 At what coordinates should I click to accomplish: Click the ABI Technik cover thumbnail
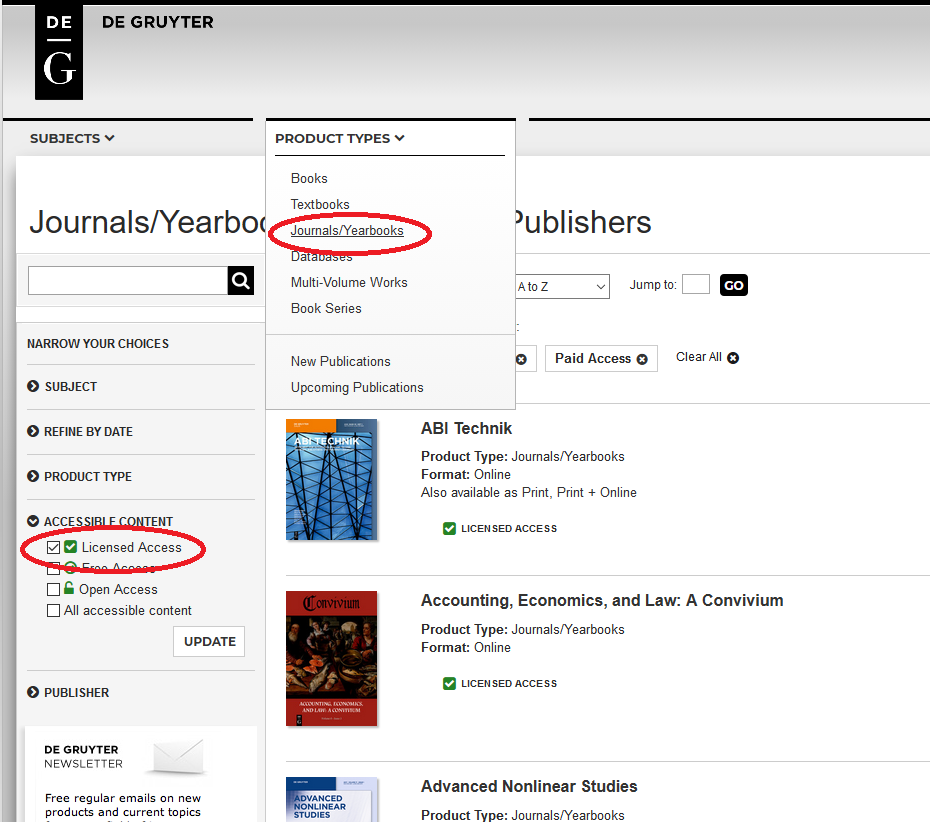[x=332, y=480]
